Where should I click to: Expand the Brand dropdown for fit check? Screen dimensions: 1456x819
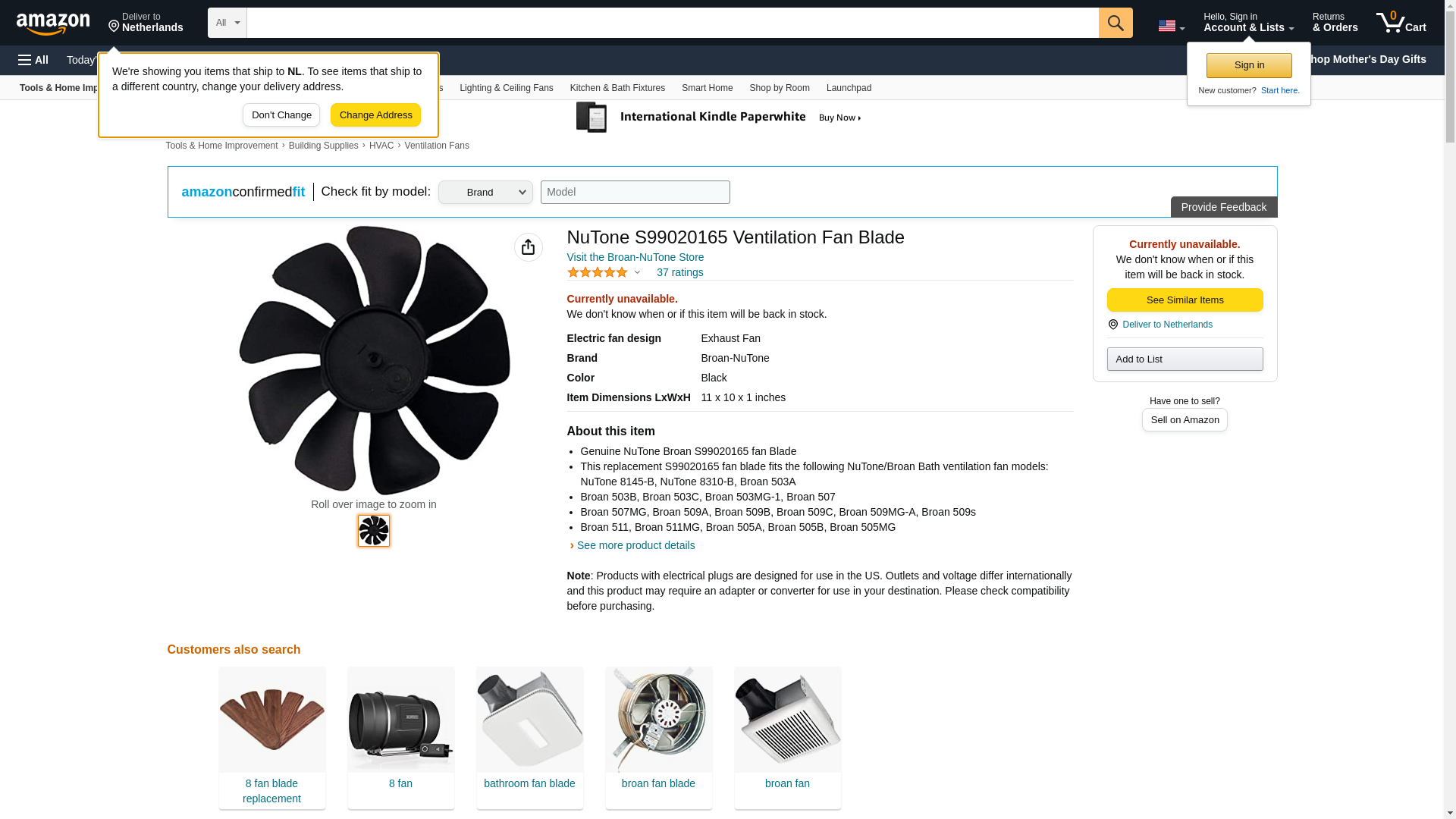(x=485, y=192)
